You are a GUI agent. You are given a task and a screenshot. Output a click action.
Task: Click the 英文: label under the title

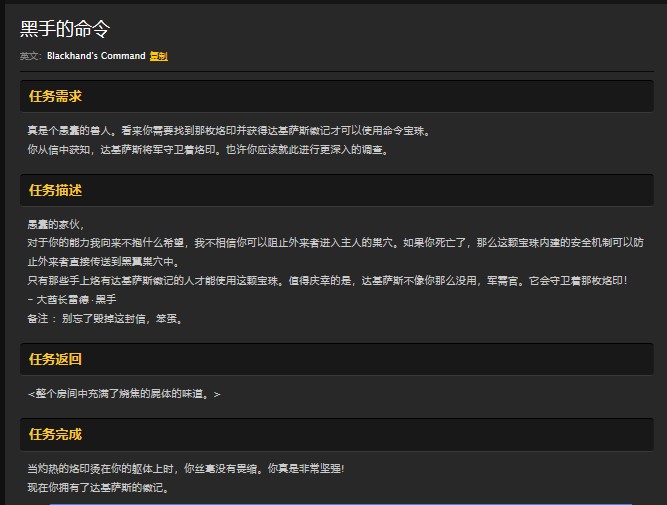pyautogui.click(x=30, y=56)
